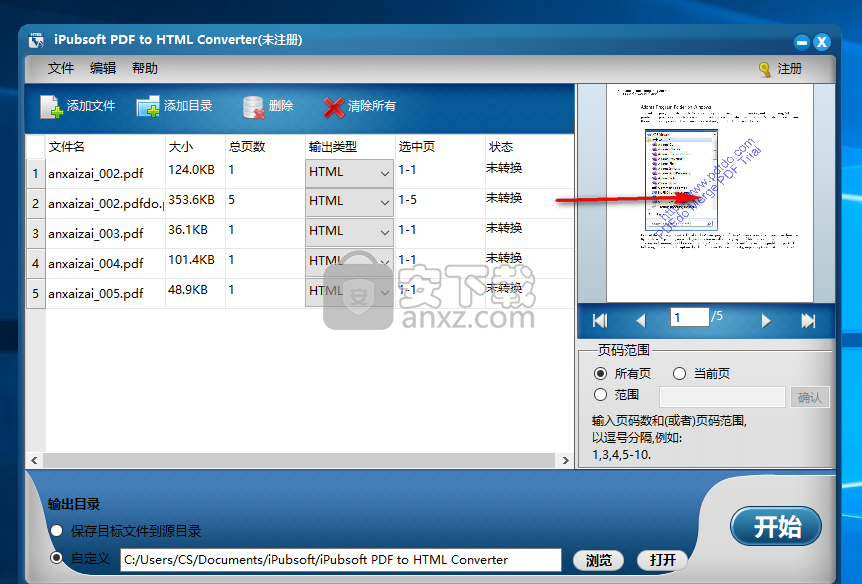Click the 48.9KB size cell

click(188, 290)
